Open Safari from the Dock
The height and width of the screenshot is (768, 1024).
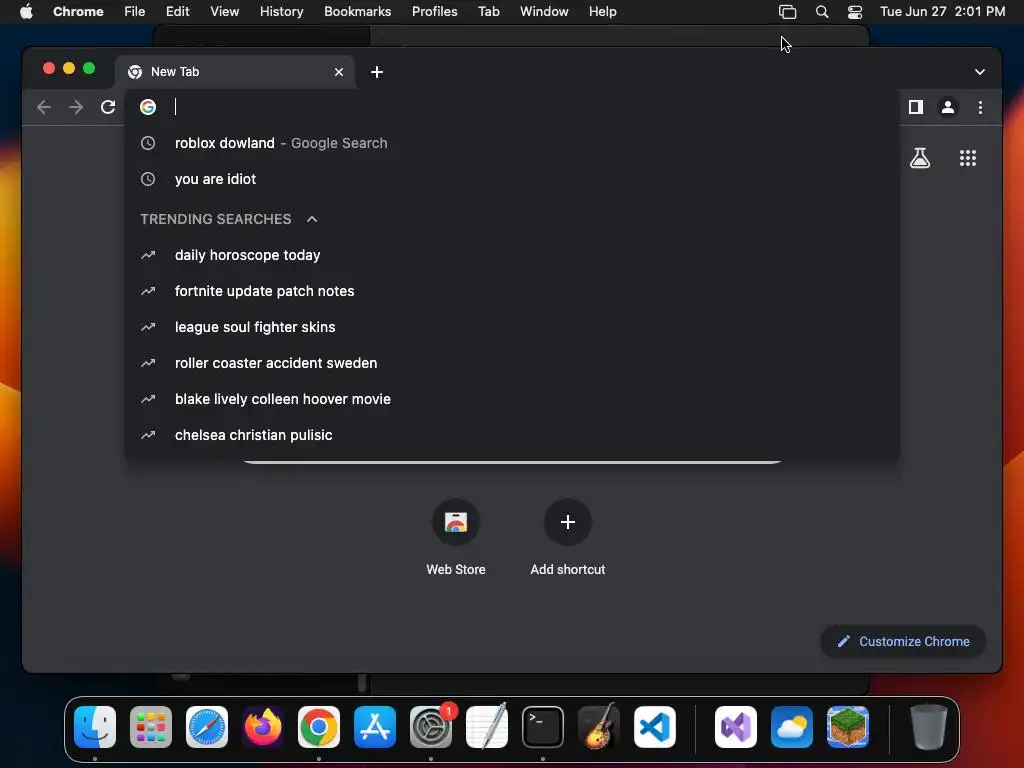click(x=207, y=727)
